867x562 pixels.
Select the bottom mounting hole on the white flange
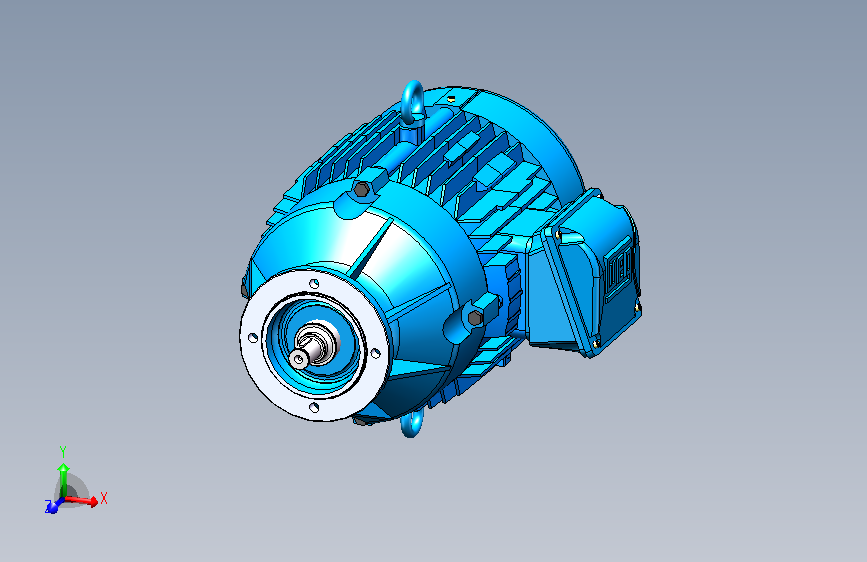[x=314, y=408]
